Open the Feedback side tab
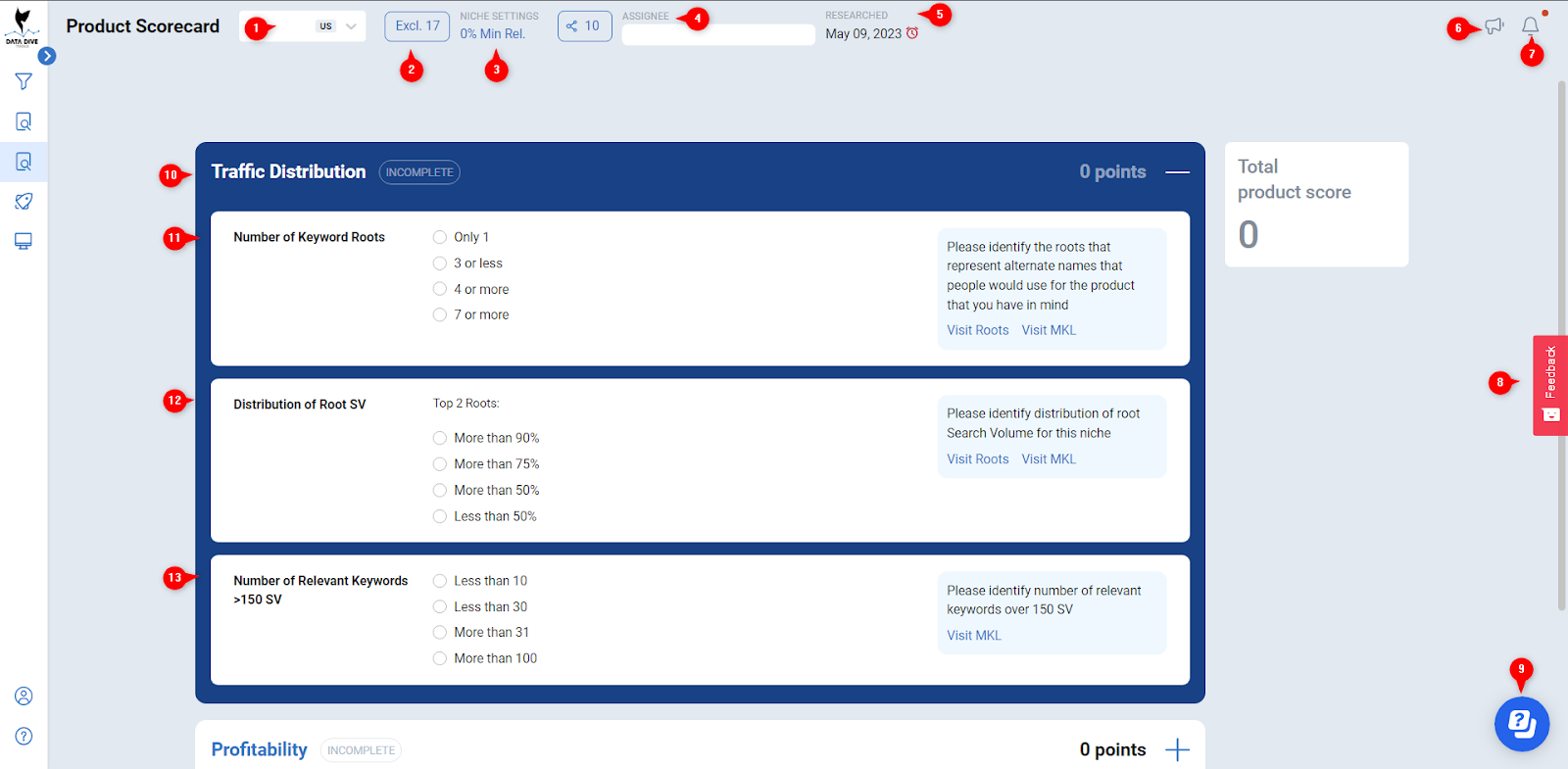The height and width of the screenshot is (769, 1568). [1550, 385]
